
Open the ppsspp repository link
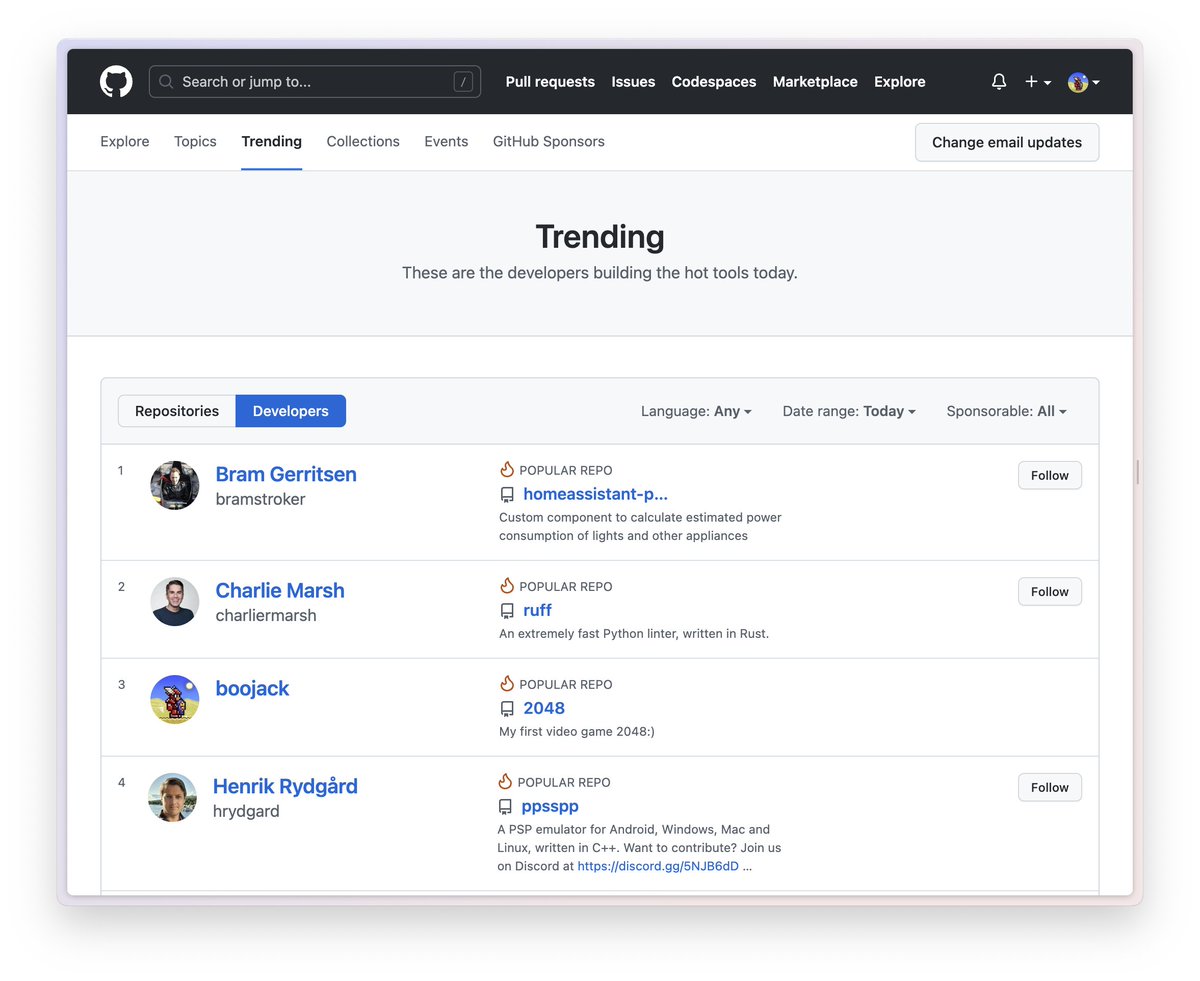(x=550, y=806)
